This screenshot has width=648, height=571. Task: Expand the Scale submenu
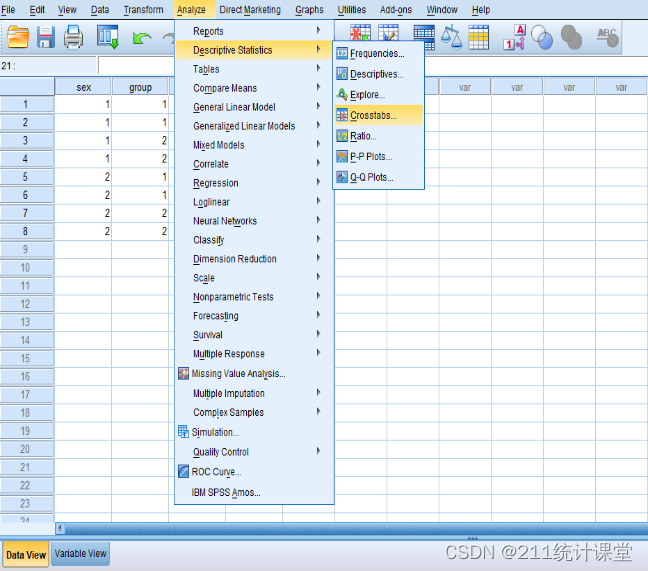pos(254,278)
